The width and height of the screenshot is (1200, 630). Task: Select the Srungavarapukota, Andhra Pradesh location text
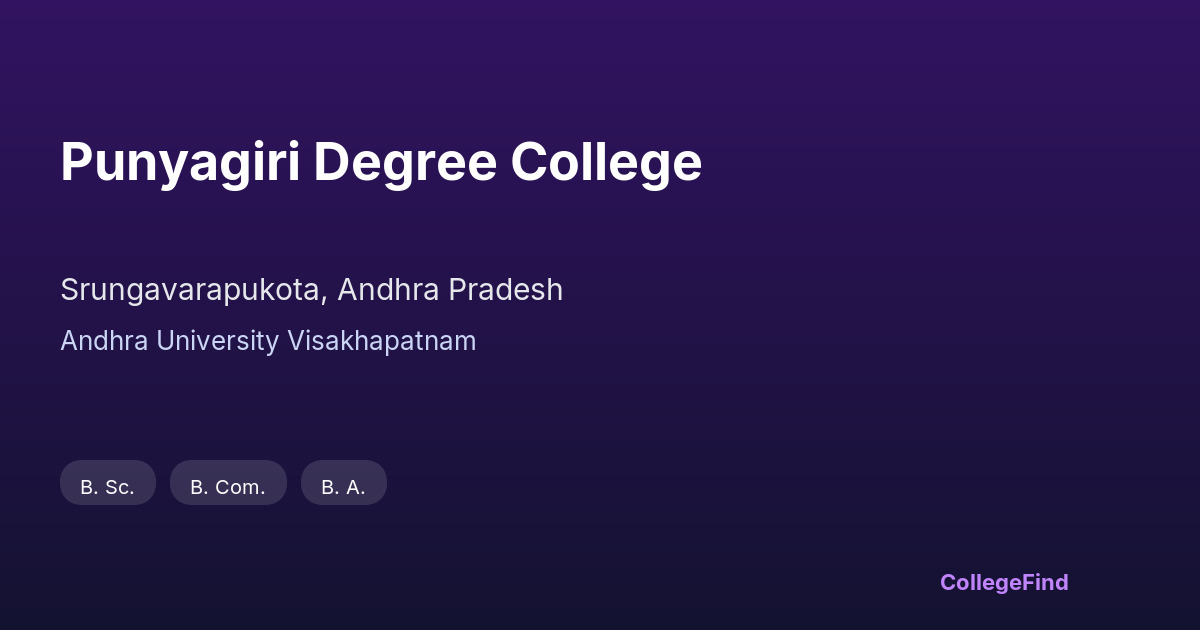[311, 290]
